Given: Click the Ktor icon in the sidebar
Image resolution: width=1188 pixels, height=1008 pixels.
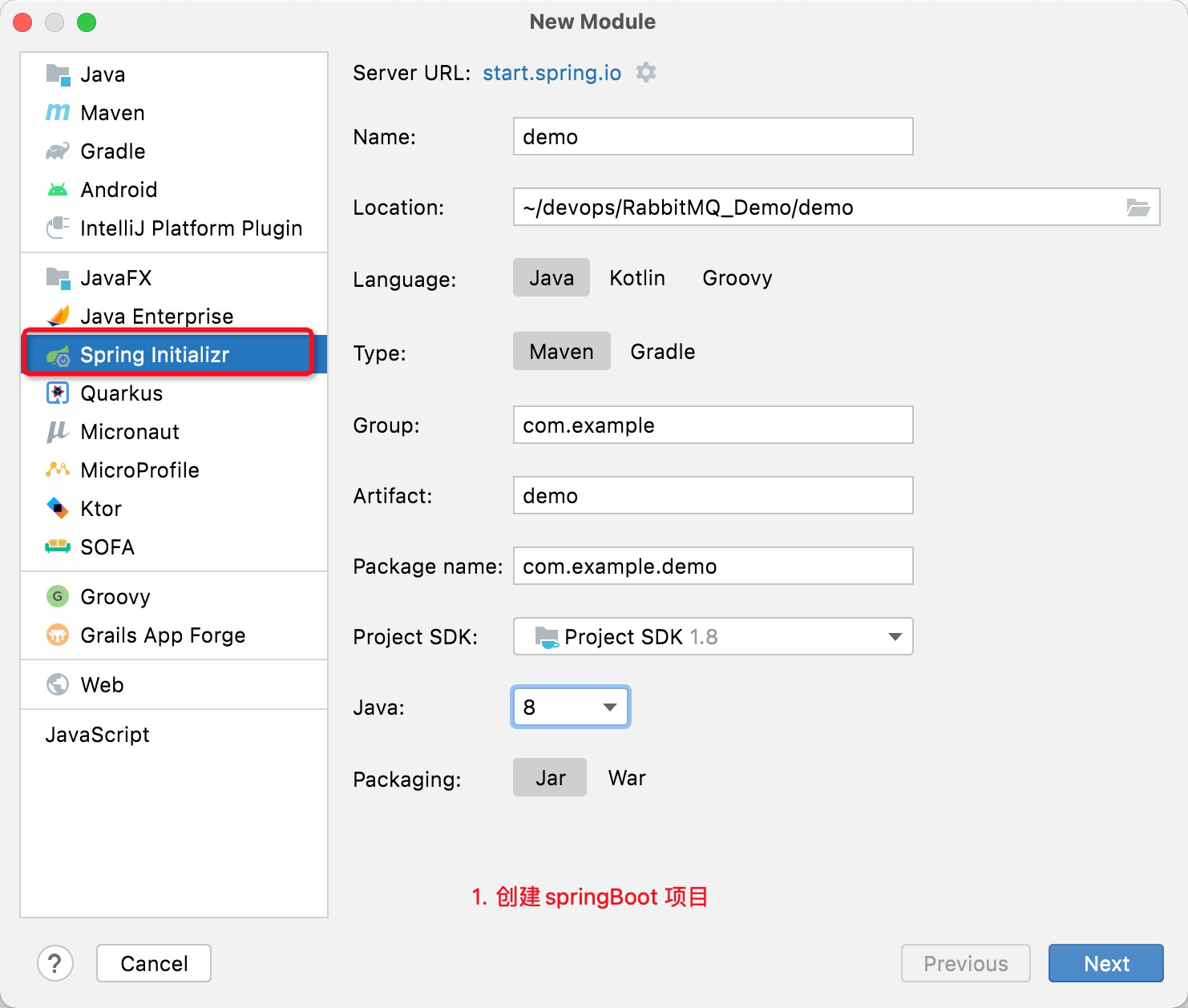Looking at the screenshot, I should [58, 509].
